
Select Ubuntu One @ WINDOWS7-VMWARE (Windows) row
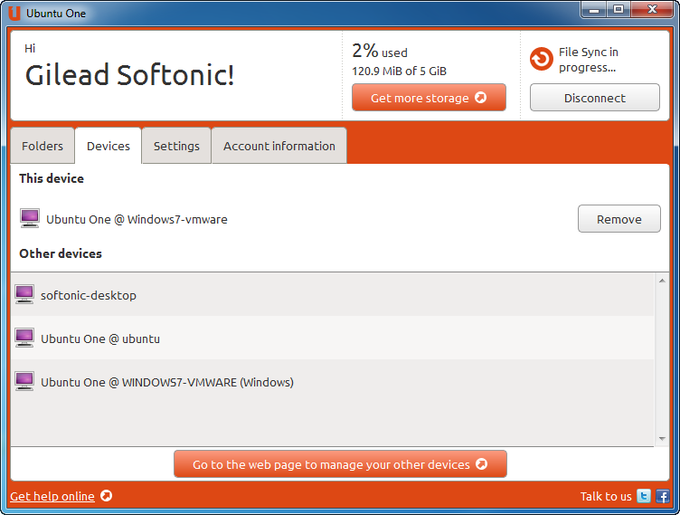[x=333, y=381]
